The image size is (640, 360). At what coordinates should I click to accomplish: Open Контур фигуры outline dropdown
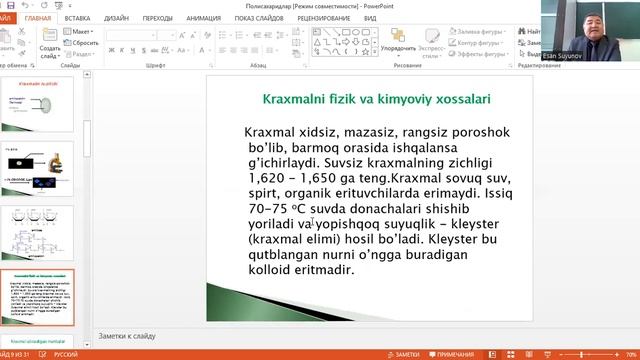tap(476, 42)
